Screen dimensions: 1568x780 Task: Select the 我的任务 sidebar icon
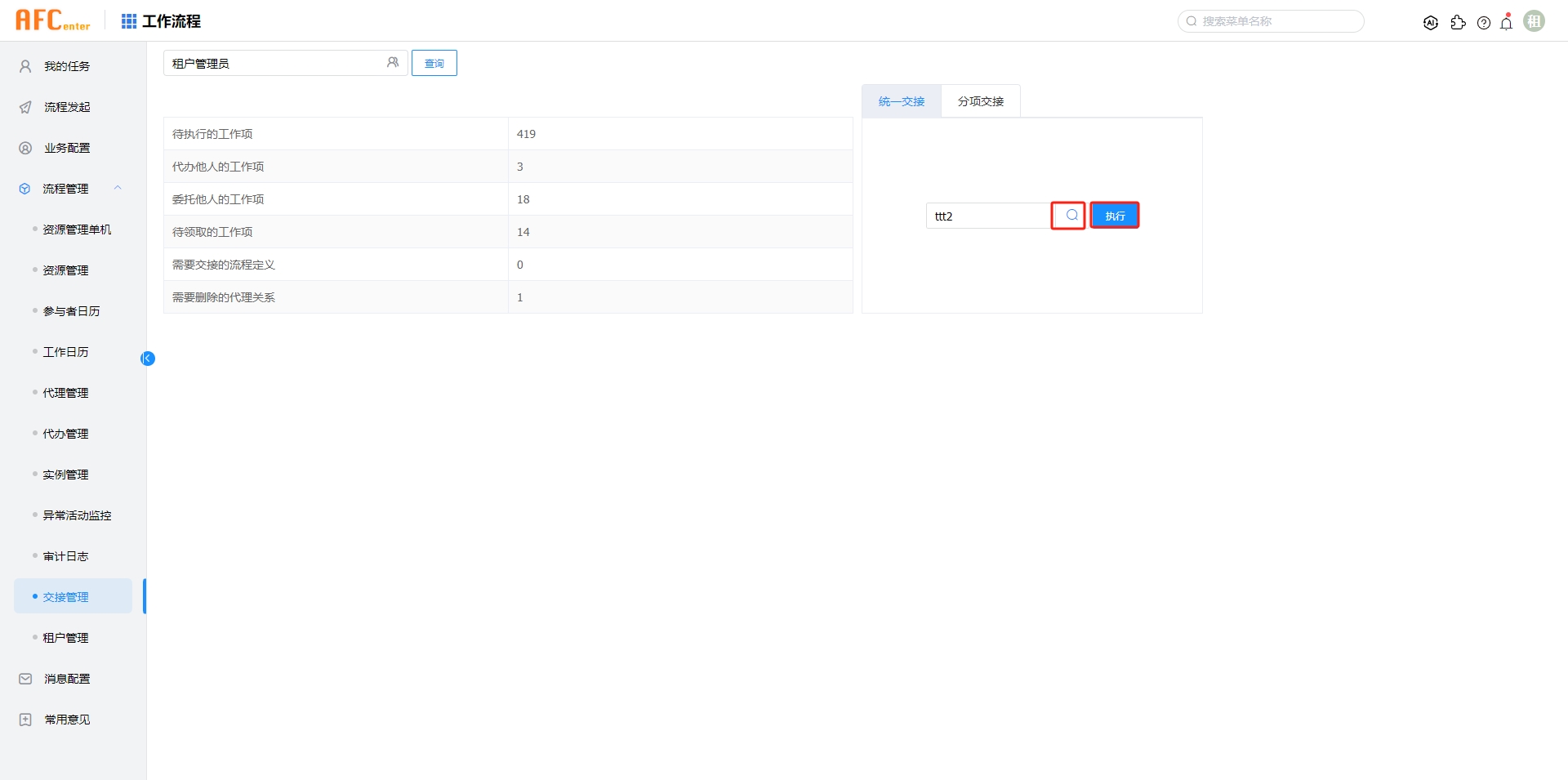coord(24,66)
